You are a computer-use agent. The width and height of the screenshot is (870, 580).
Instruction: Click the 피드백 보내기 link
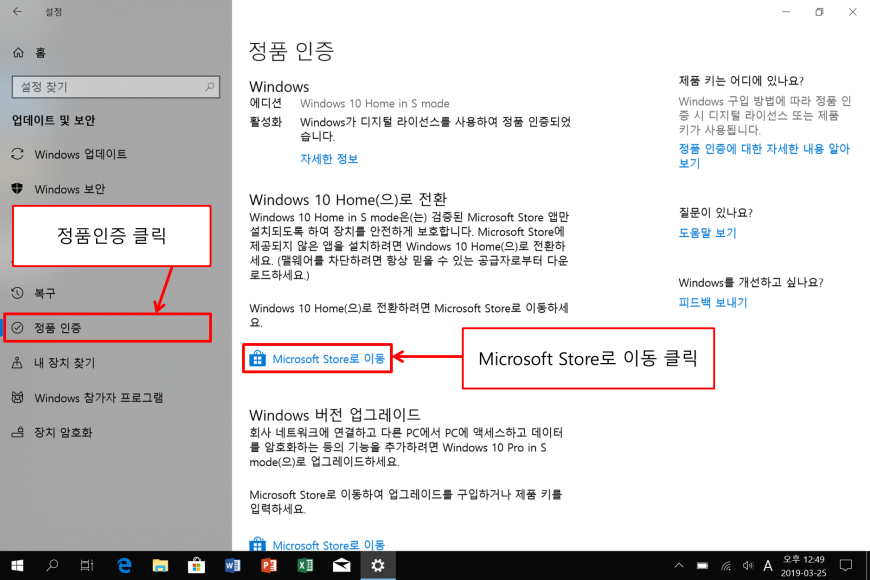click(713, 303)
